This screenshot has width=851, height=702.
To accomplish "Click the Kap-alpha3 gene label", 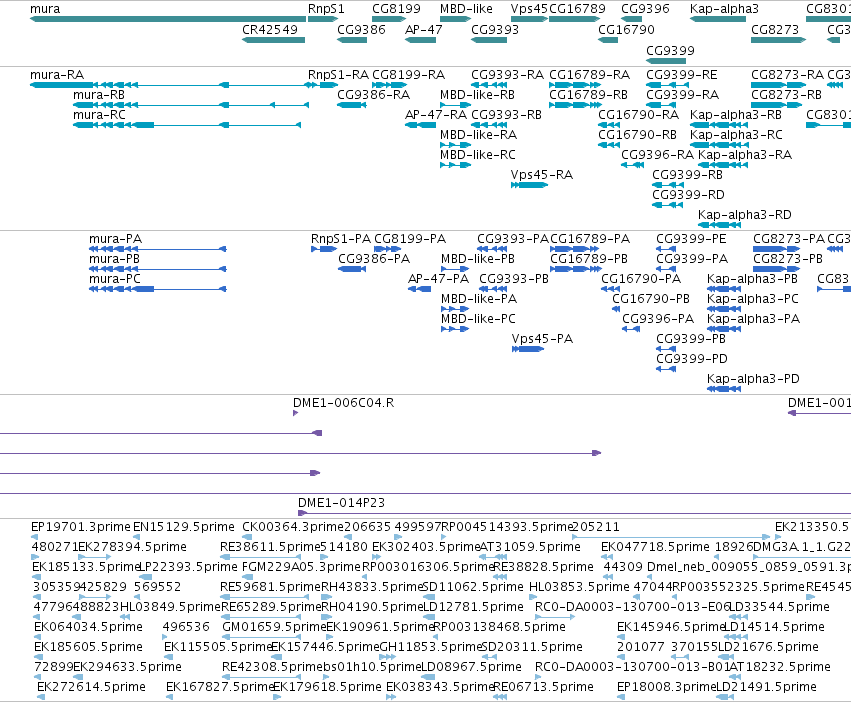I will click(x=724, y=9).
